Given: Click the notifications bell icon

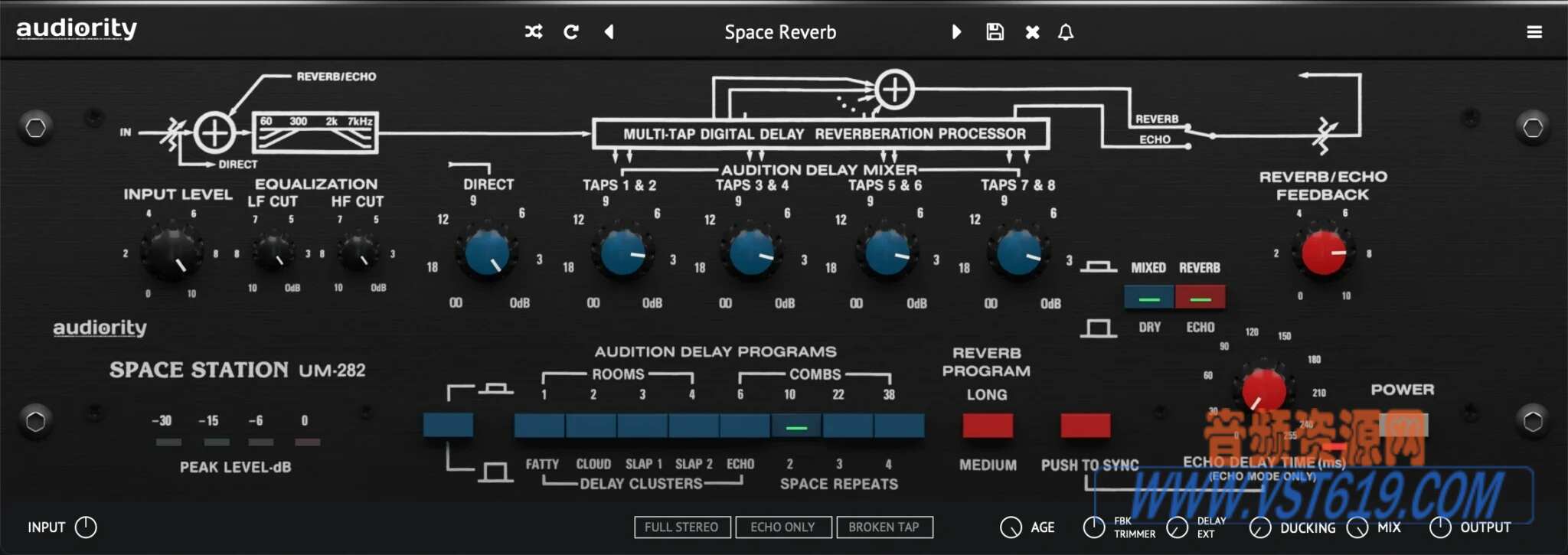Looking at the screenshot, I should pos(1066,31).
